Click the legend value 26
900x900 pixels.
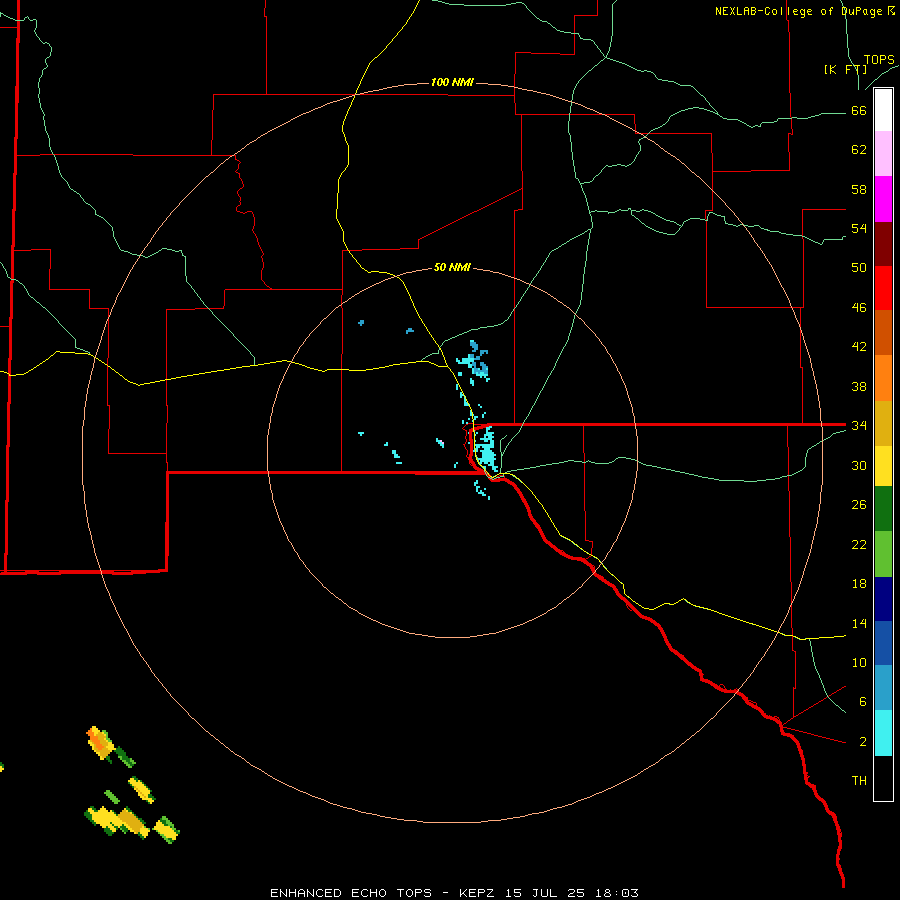coord(859,505)
